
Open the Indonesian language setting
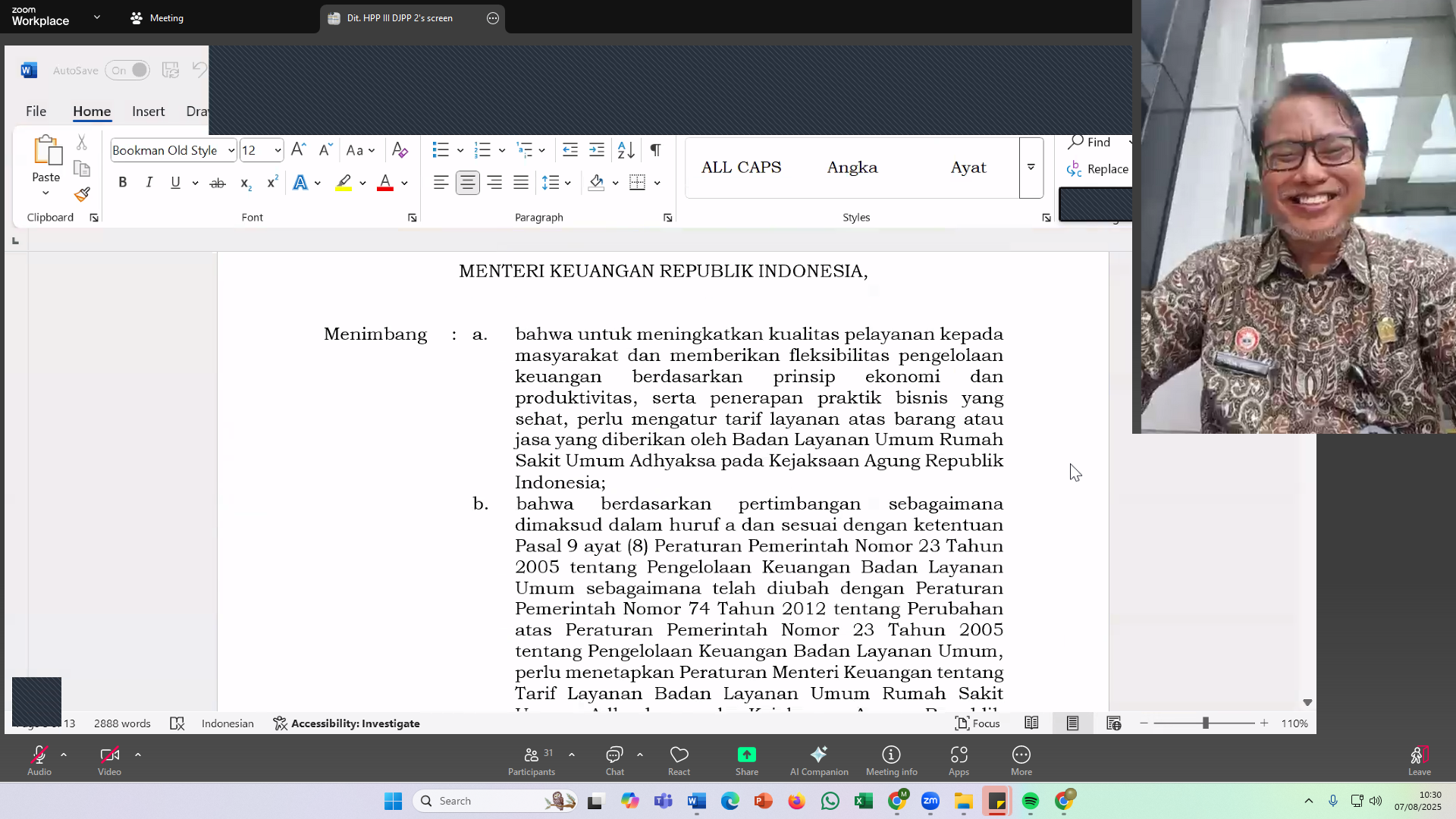(227, 723)
